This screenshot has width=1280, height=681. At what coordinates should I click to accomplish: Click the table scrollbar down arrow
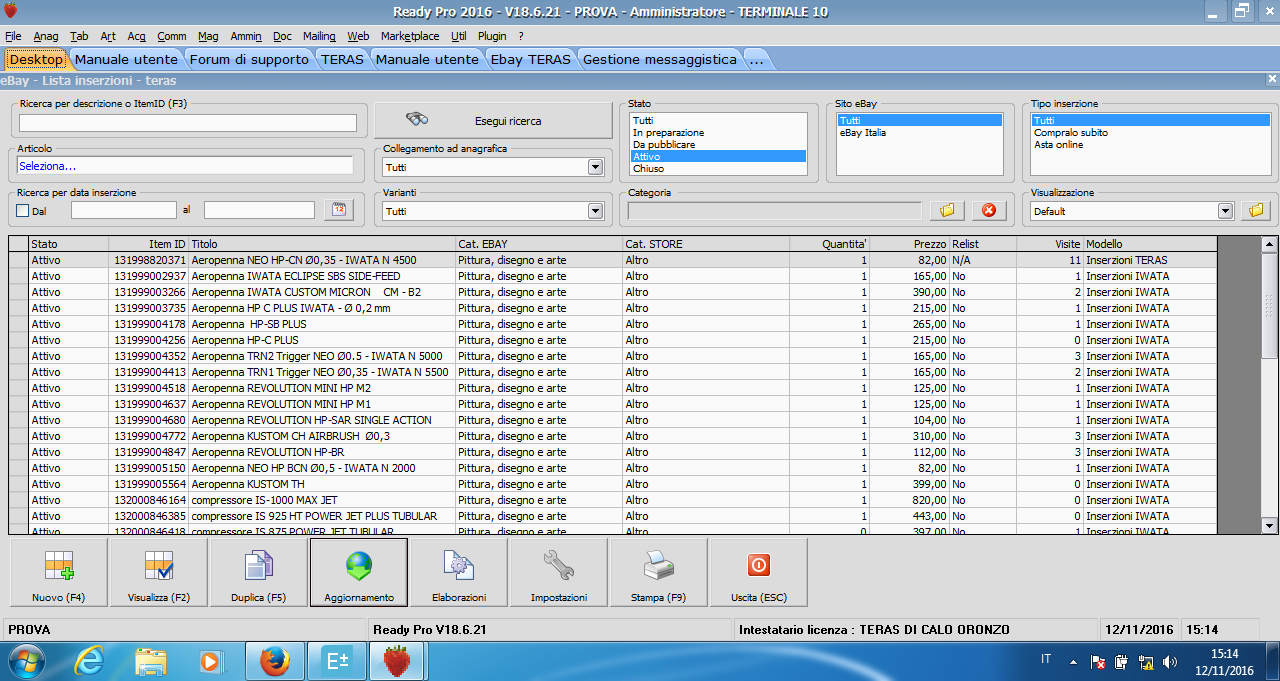pos(1270,525)
